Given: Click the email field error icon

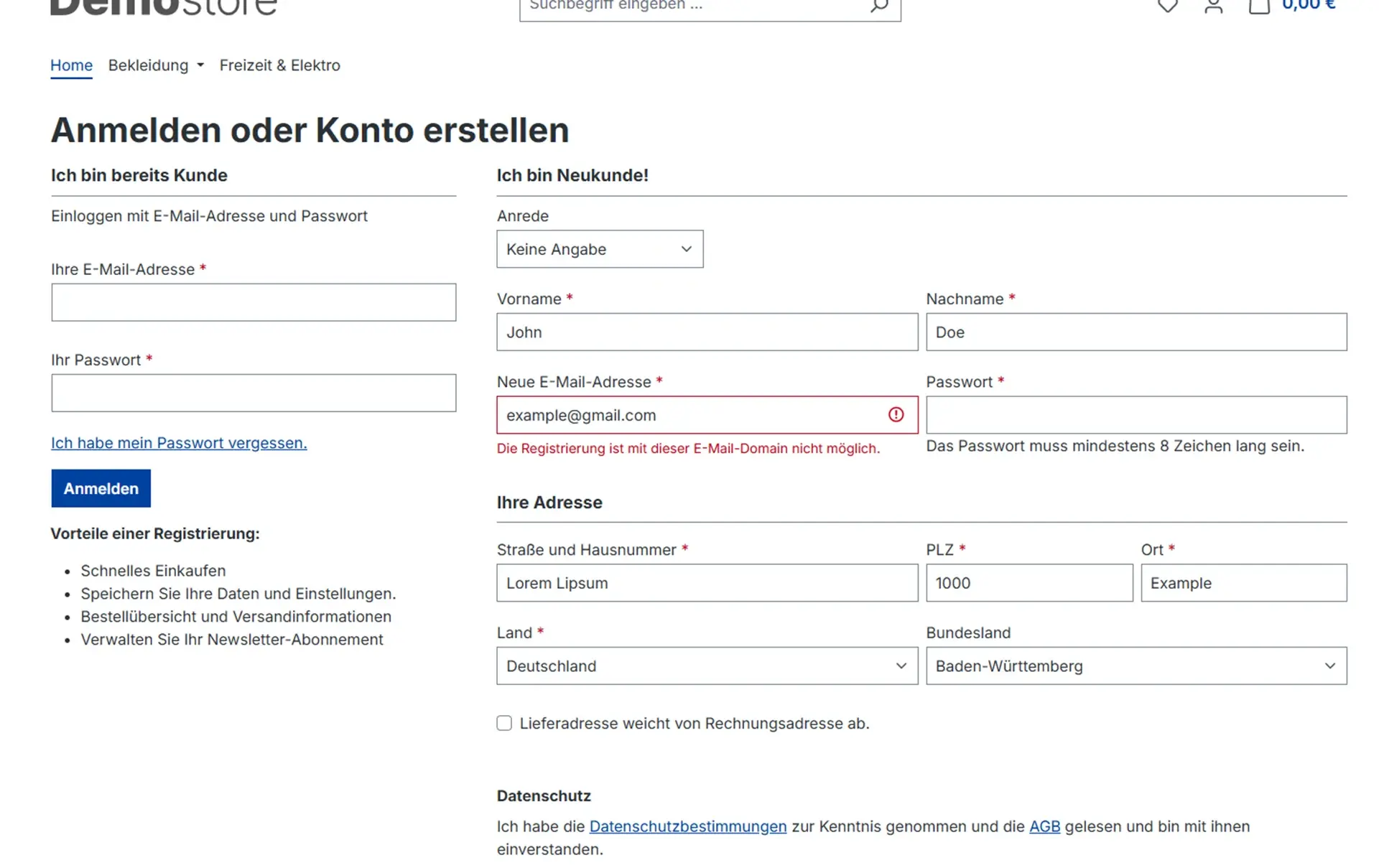Looking at the screenshot, I should 896,415.
